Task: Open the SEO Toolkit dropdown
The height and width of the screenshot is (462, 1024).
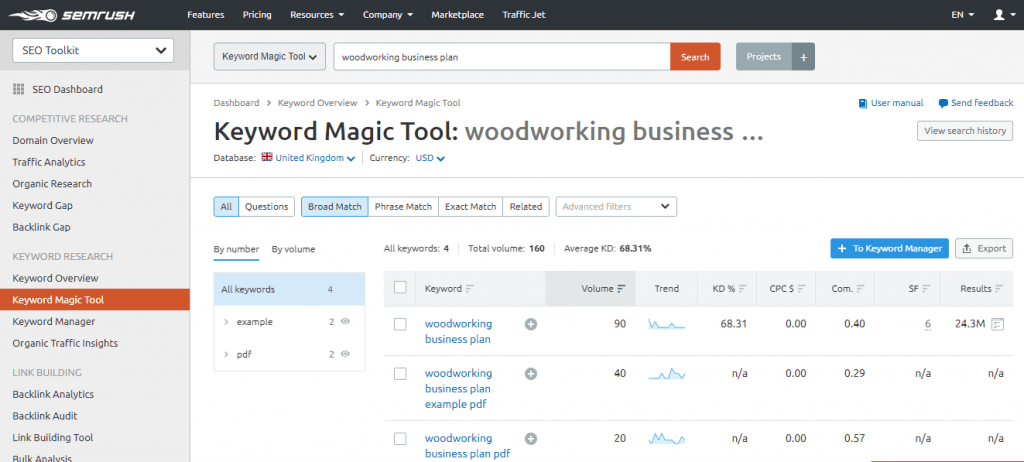Action: coord(93,50)
